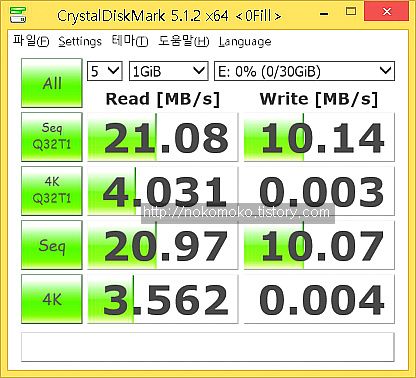Start the Seq test button
The height and width of the screenshot is (378, 416).
point(52,245)
